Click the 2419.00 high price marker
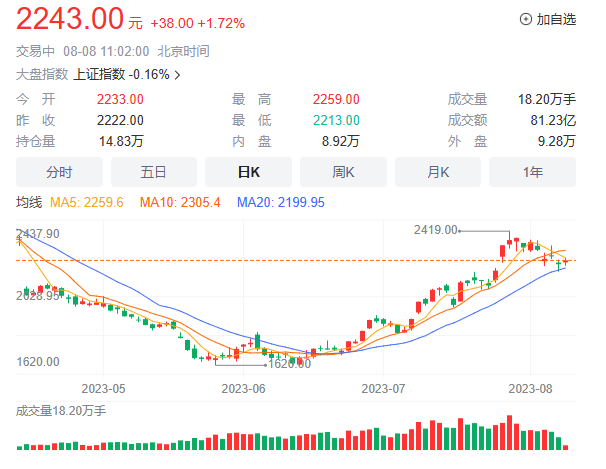606x469 pixels. [x=436, y=230]
